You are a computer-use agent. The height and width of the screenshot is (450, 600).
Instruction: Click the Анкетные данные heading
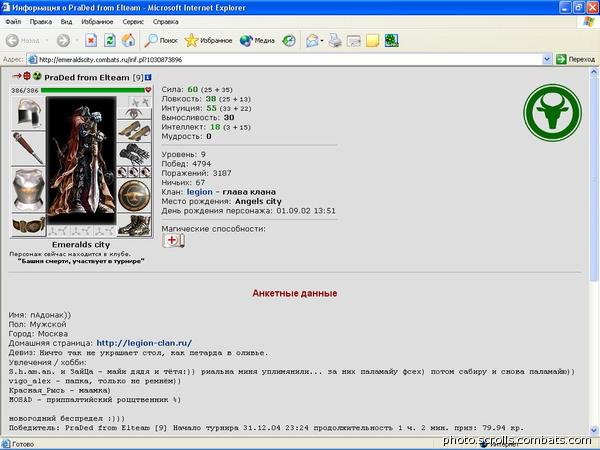pos(295,293)
